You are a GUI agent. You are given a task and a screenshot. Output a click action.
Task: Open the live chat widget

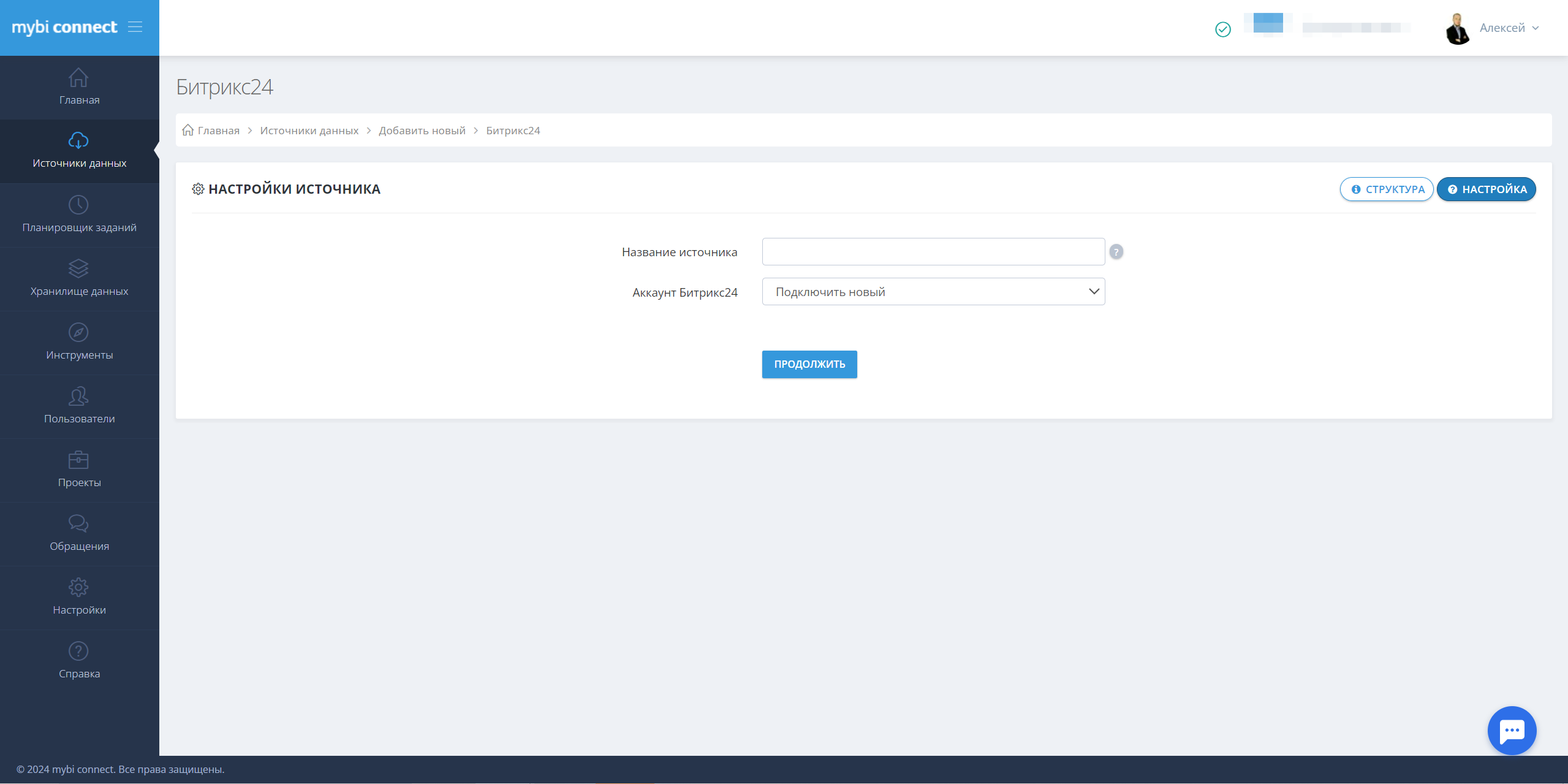[1511, 730]
